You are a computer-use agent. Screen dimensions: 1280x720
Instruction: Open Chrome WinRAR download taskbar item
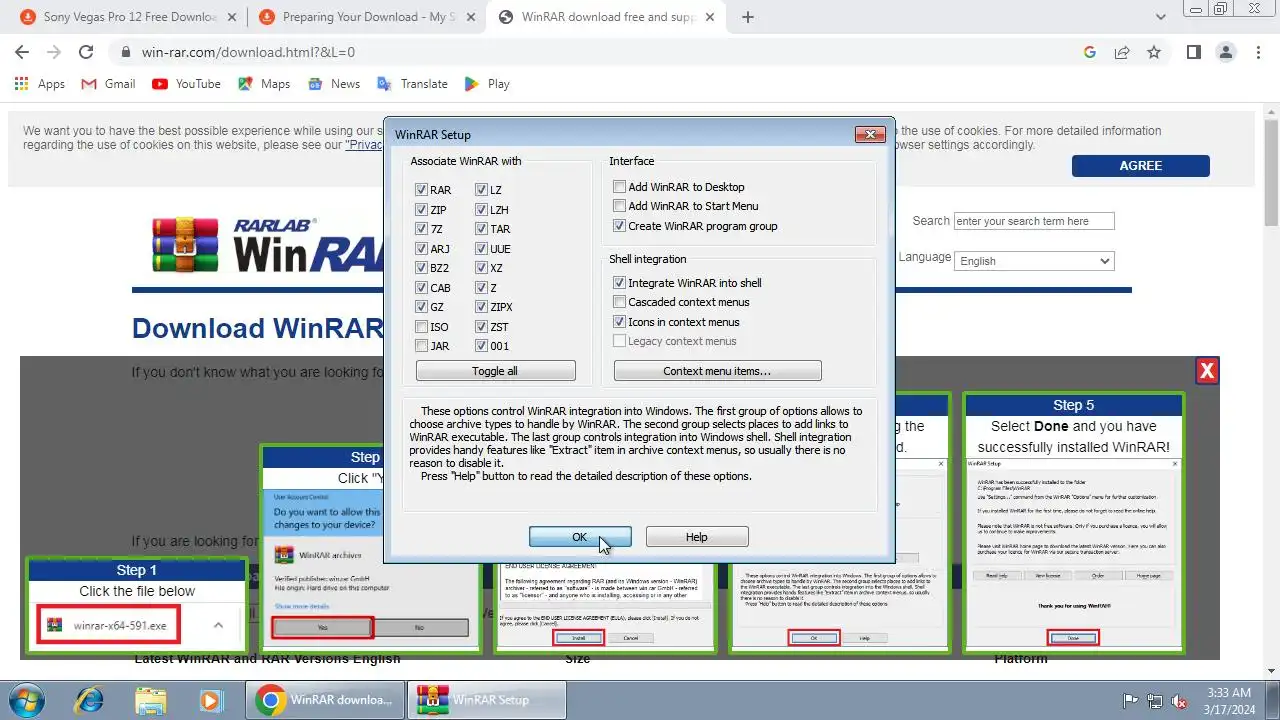(325, 700)
